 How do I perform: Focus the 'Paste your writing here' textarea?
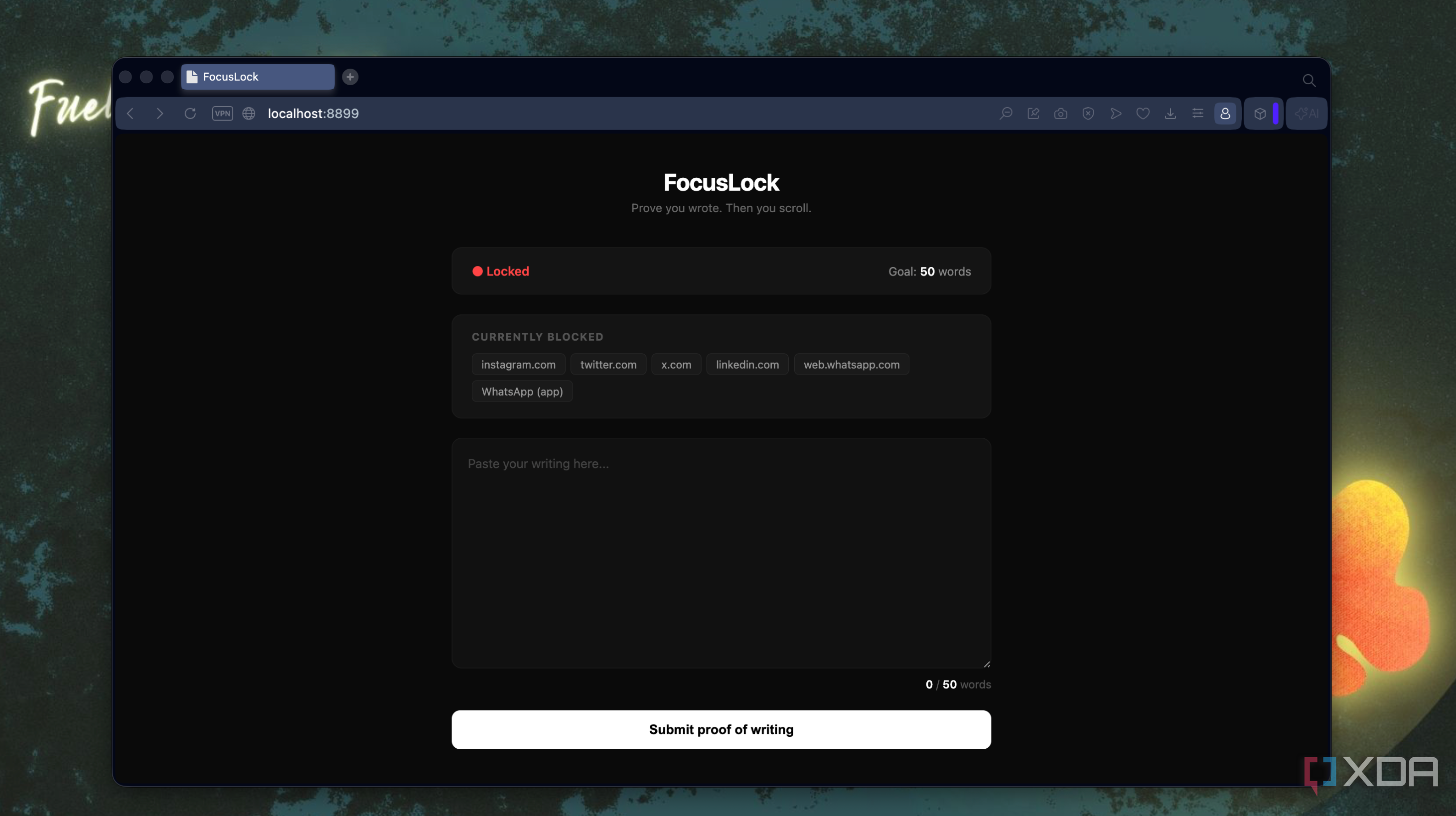coord(721,553)
